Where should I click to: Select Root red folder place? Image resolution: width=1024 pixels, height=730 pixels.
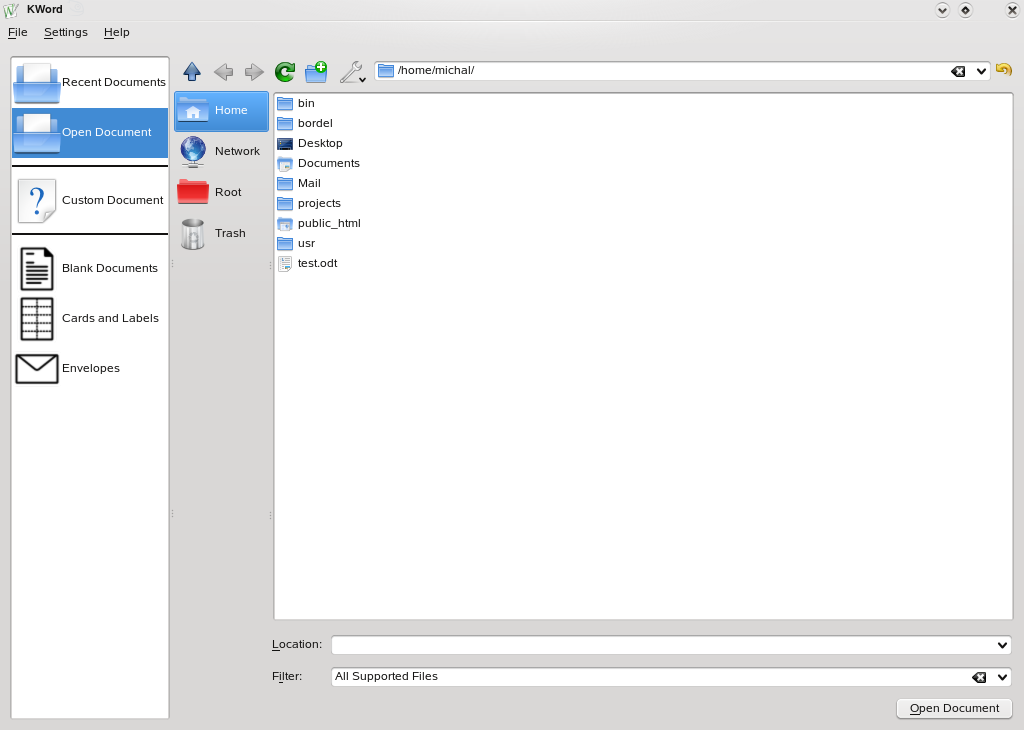[x=221, y=193]
